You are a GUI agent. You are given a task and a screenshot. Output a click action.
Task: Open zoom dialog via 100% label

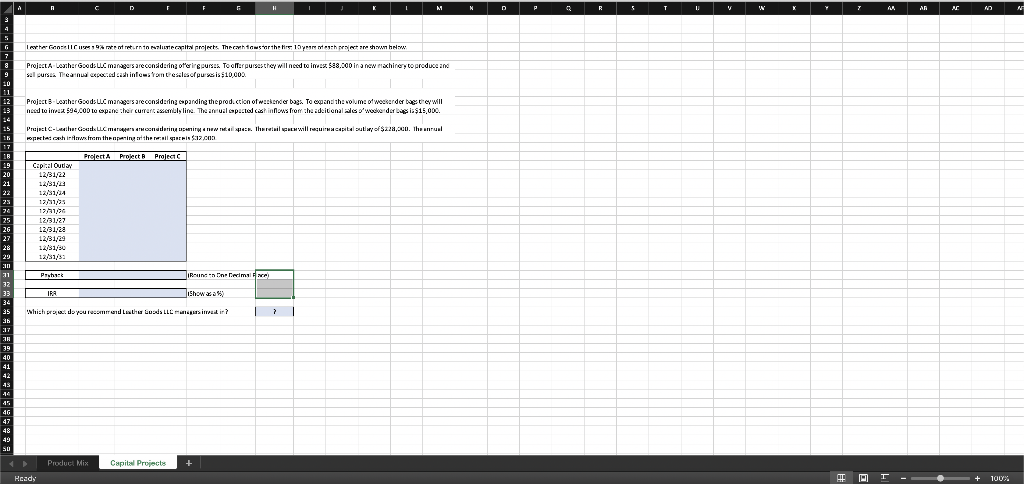click(1000, 478)
